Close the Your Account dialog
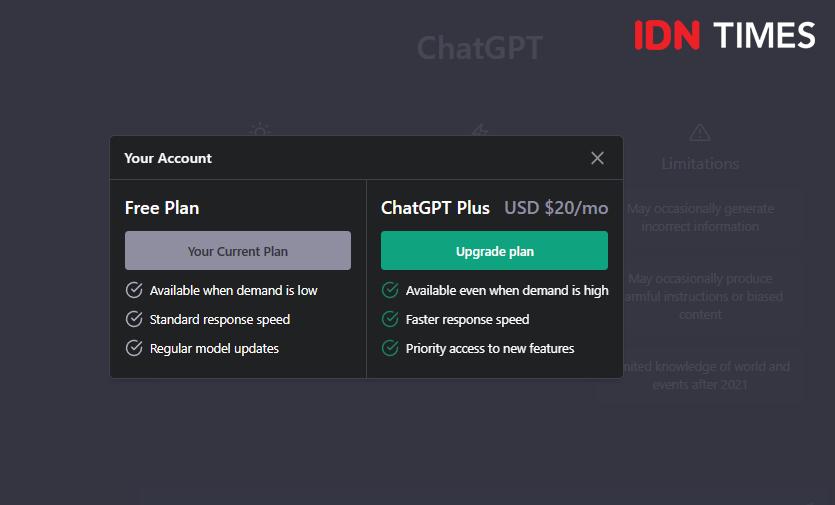This screenshot has height=505, width=835. tap(597, 158)
